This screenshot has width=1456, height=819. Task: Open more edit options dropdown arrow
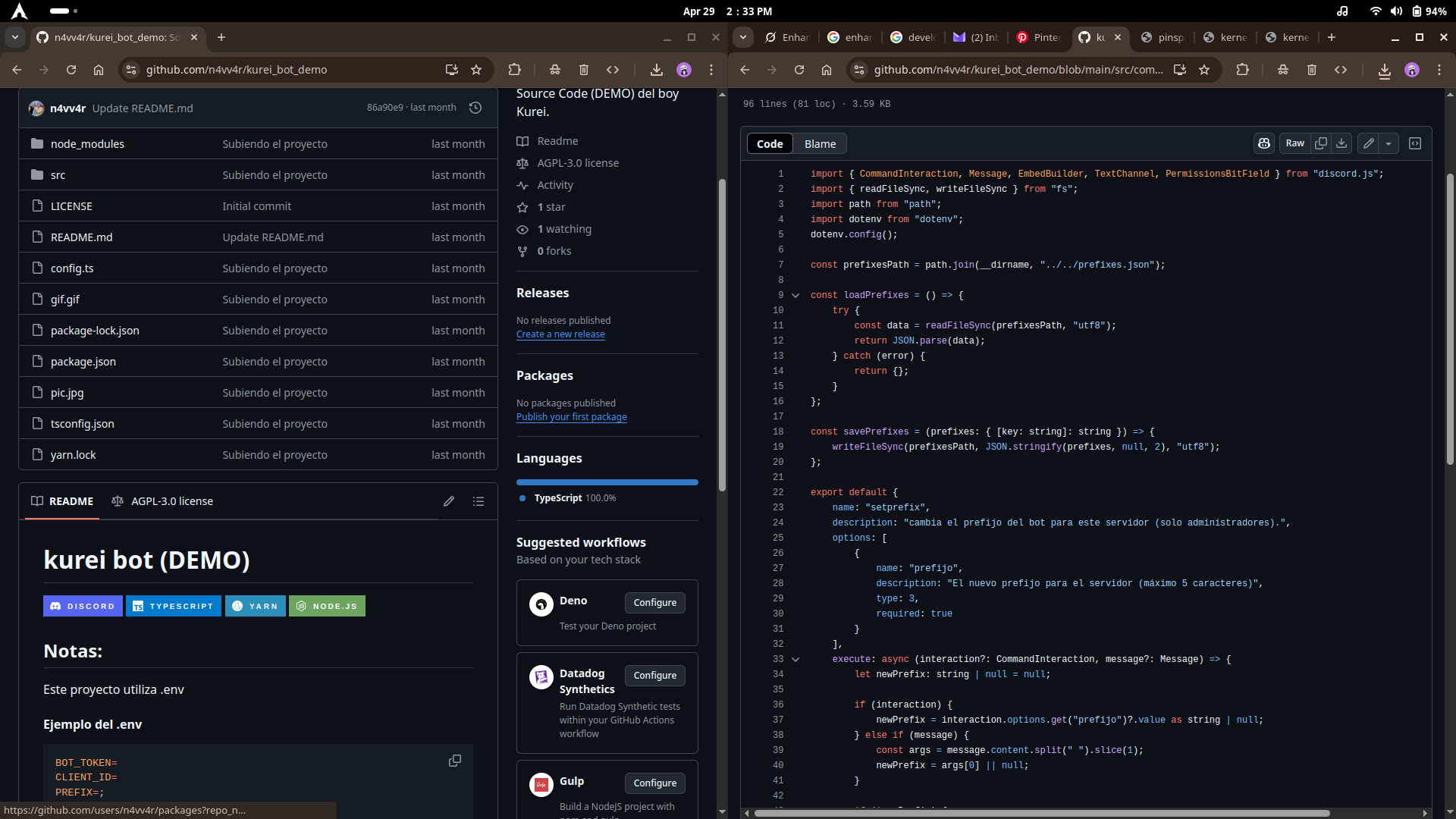1389,143
